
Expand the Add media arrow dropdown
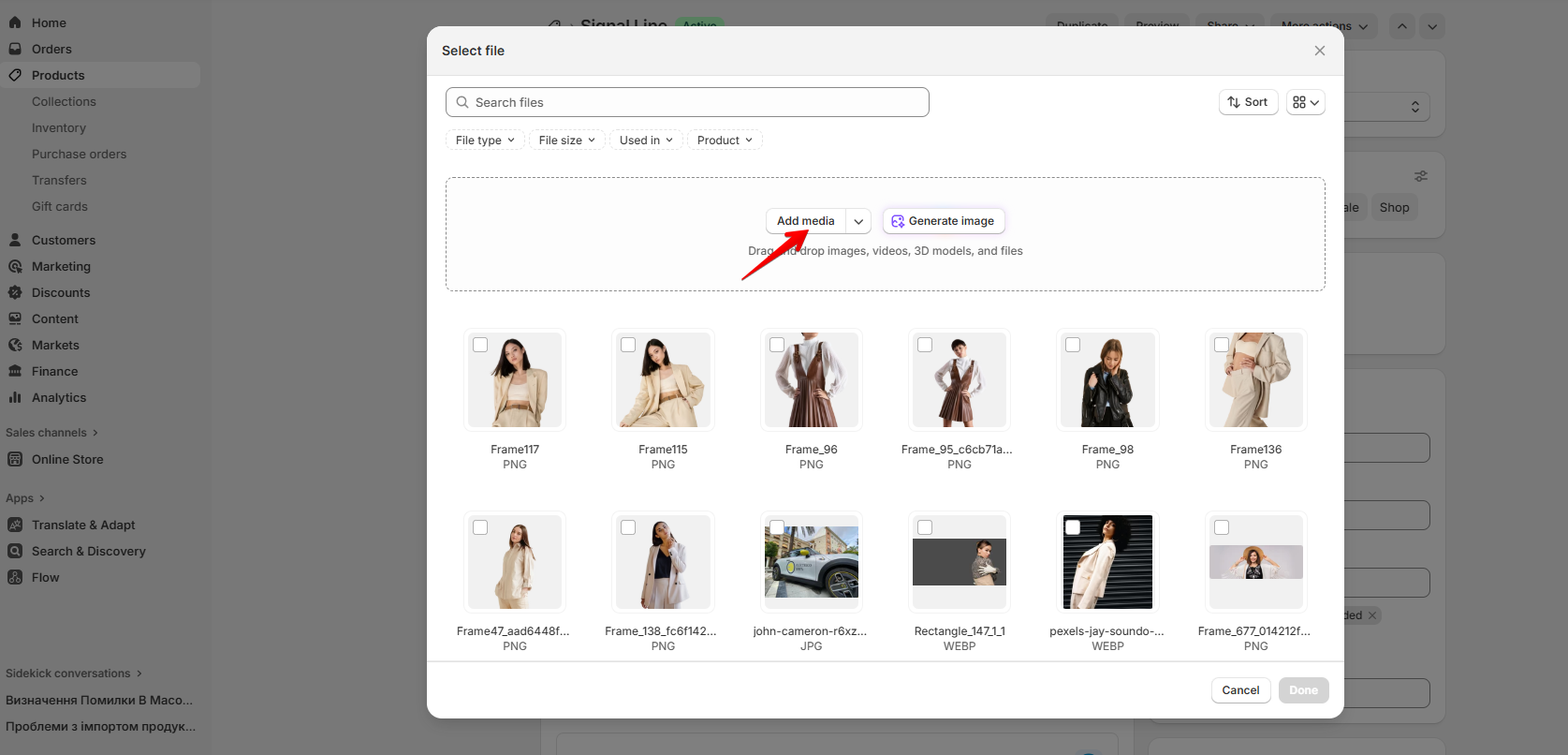[x=858, y=221]
